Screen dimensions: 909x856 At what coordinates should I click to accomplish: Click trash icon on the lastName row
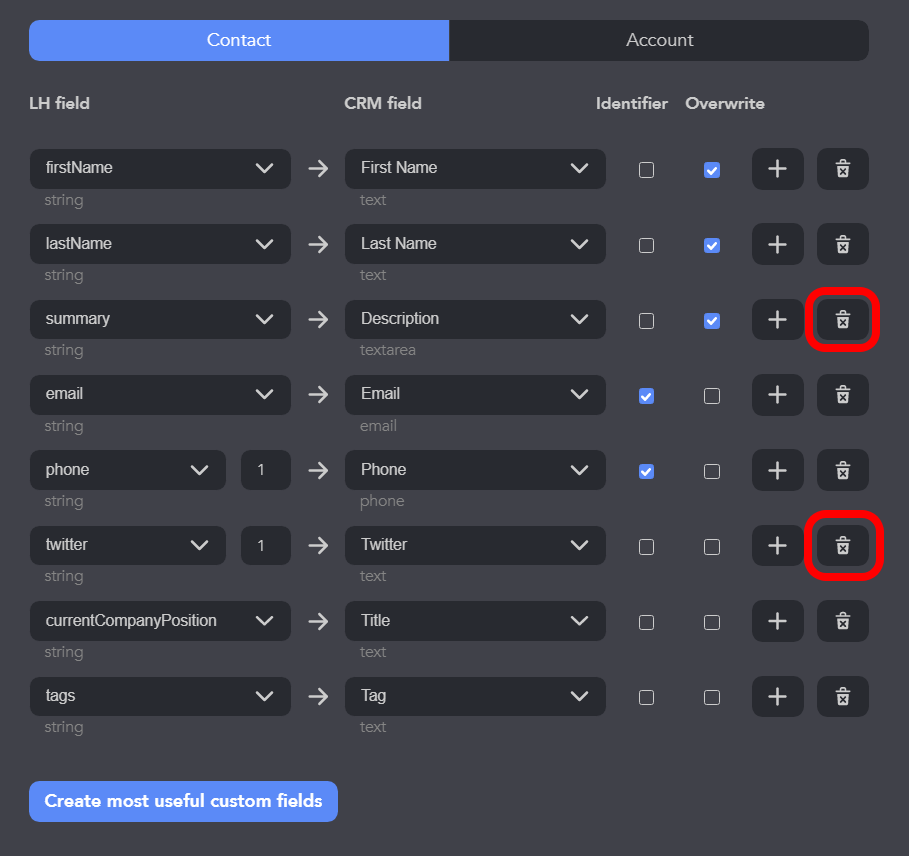(x=842, y=244)
